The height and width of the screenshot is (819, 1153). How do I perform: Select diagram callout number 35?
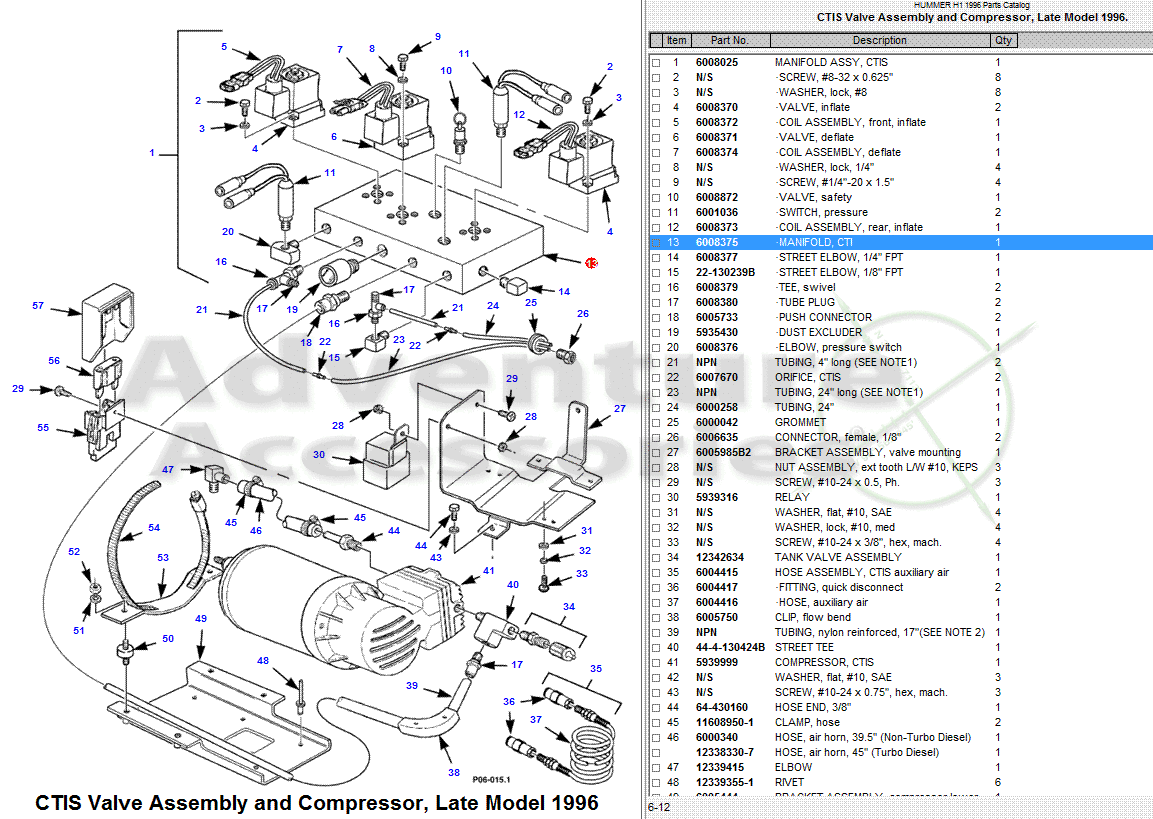[596, 669]
